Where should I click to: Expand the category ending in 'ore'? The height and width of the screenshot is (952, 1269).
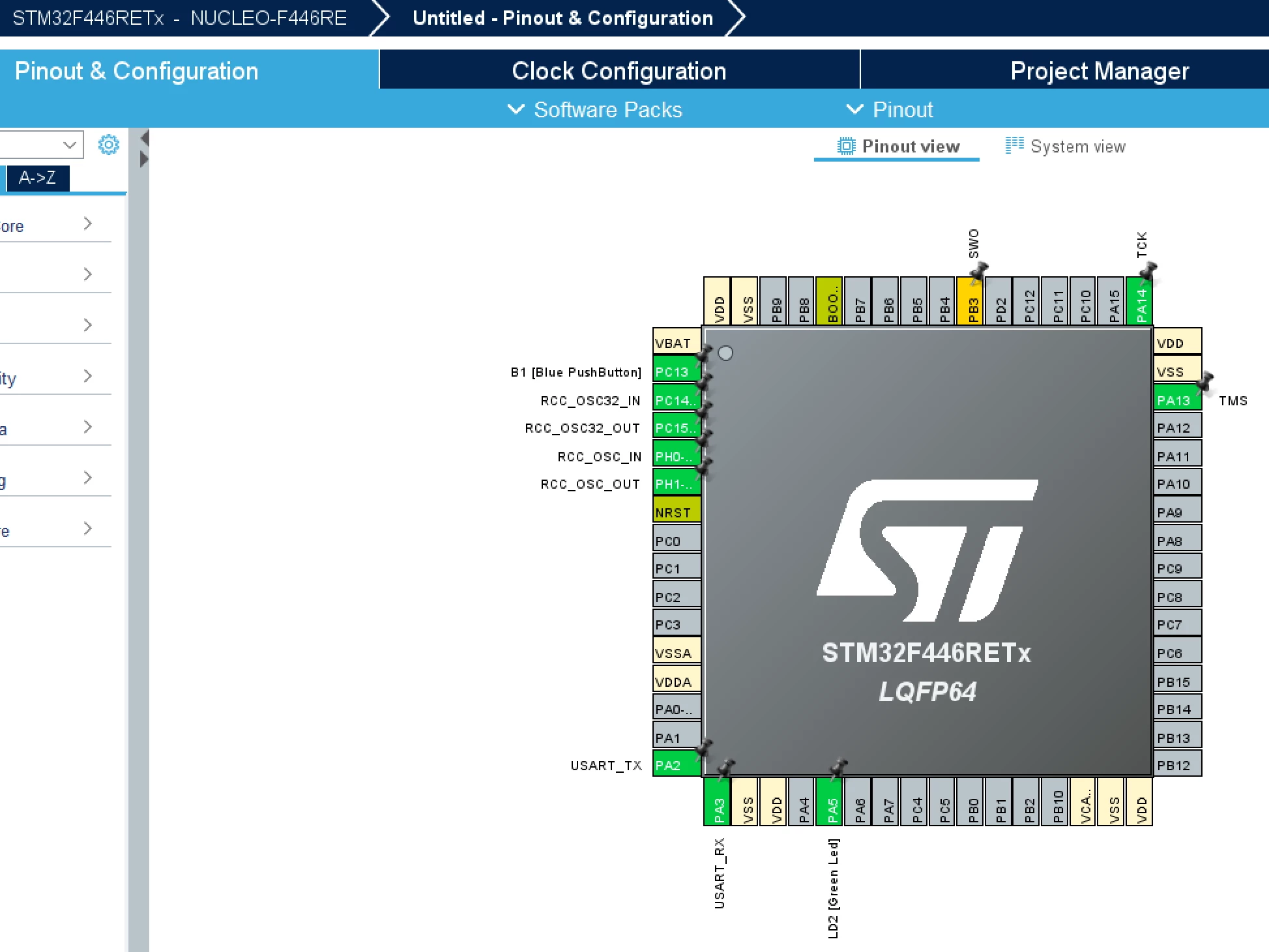(55, 225)
